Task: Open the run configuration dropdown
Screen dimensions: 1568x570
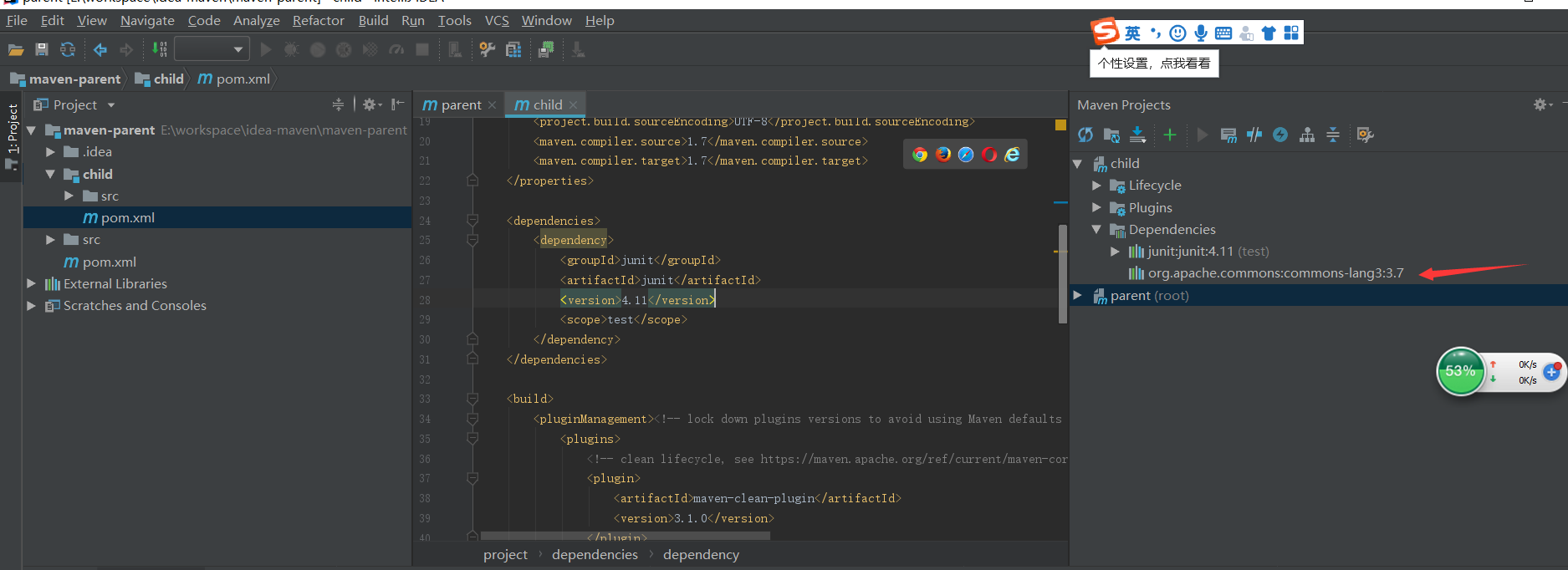Action: coord(212,50)
